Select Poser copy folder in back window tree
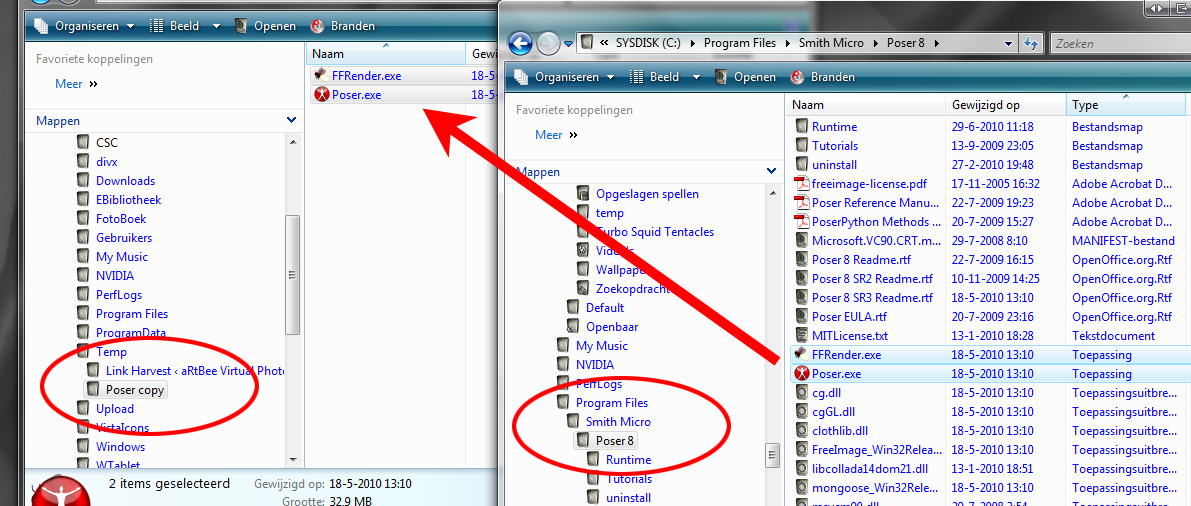Image resolution: width=1191 pixels, height=506 pixels. [x=134, y=390]
